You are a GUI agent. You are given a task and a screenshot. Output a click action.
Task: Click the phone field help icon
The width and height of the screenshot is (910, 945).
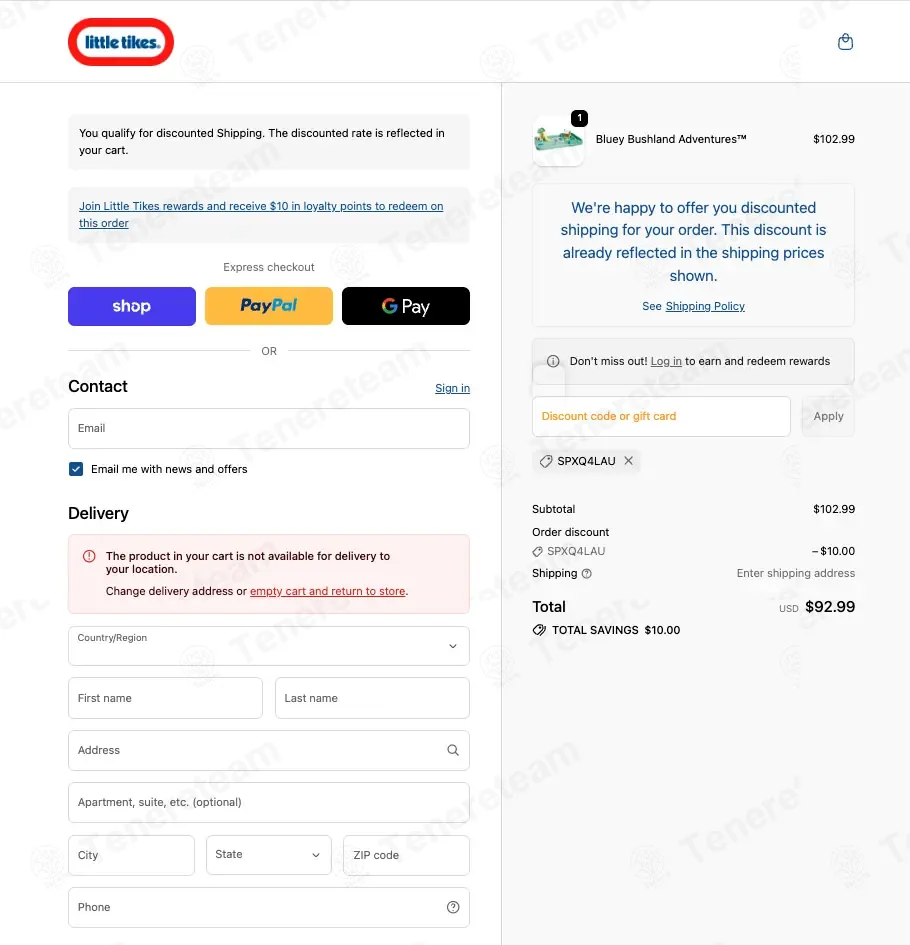click(x=453, y=907)
